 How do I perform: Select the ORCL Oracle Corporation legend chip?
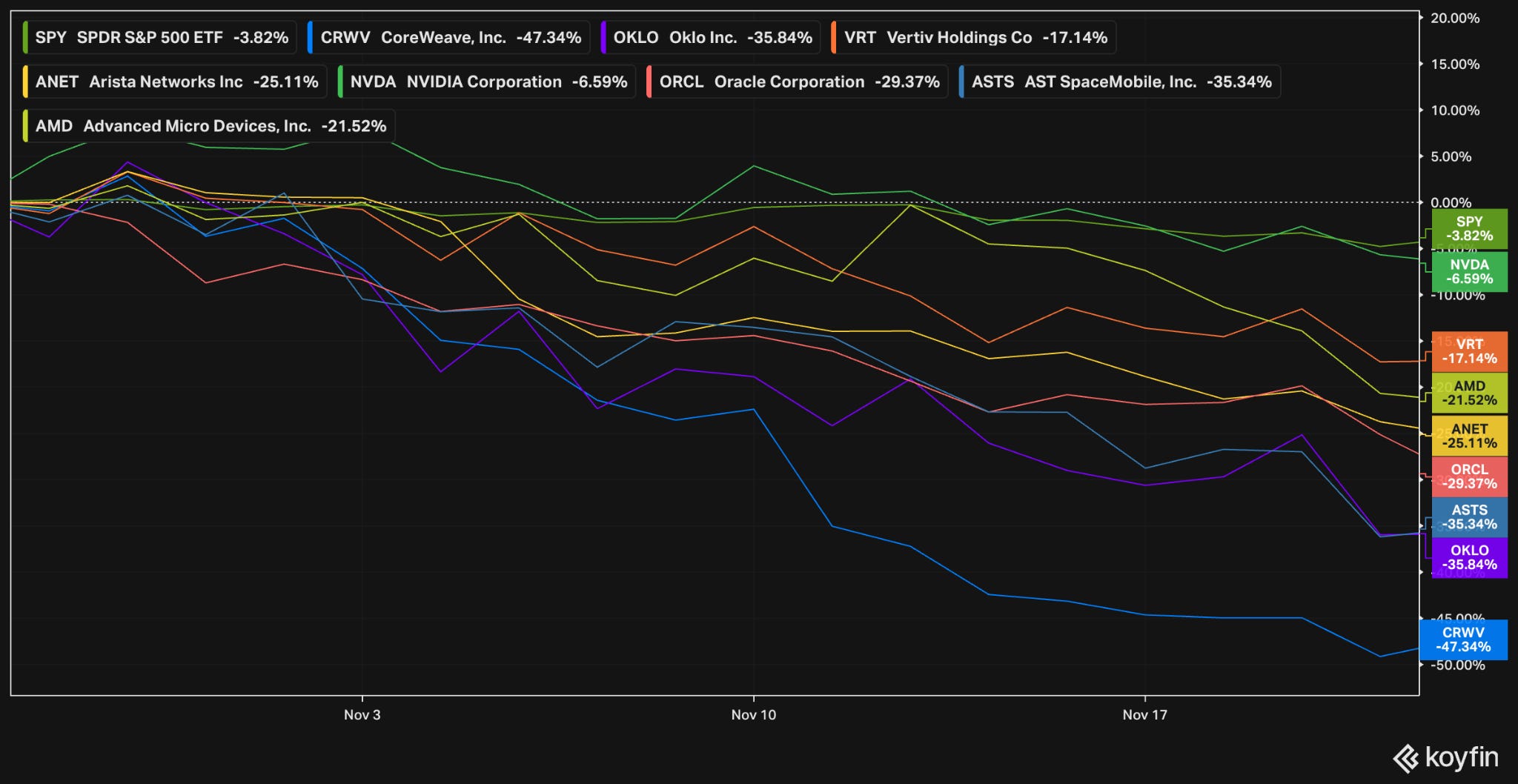pos(797,82)
